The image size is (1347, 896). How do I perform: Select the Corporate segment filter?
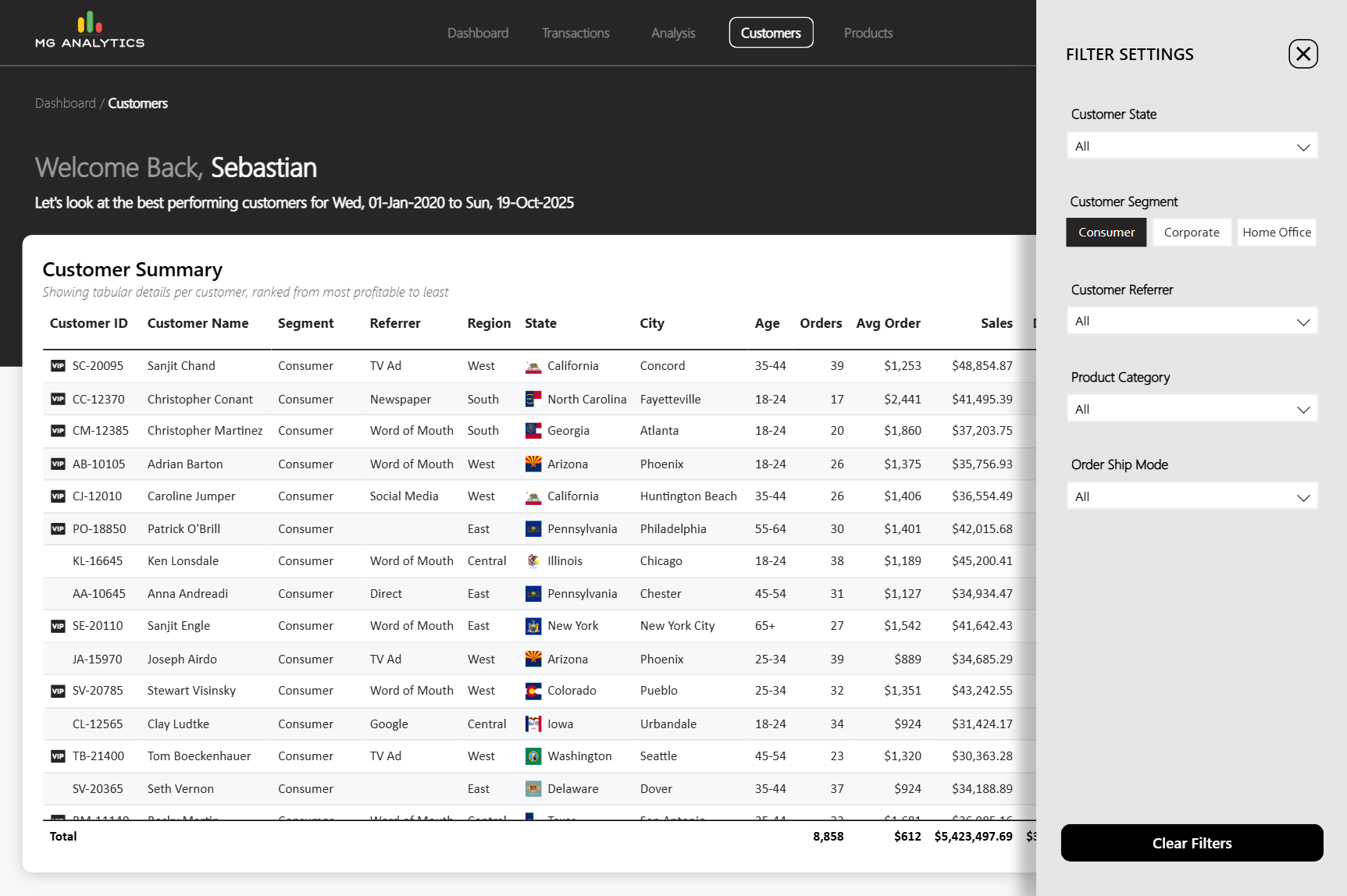coord(1191,233)
